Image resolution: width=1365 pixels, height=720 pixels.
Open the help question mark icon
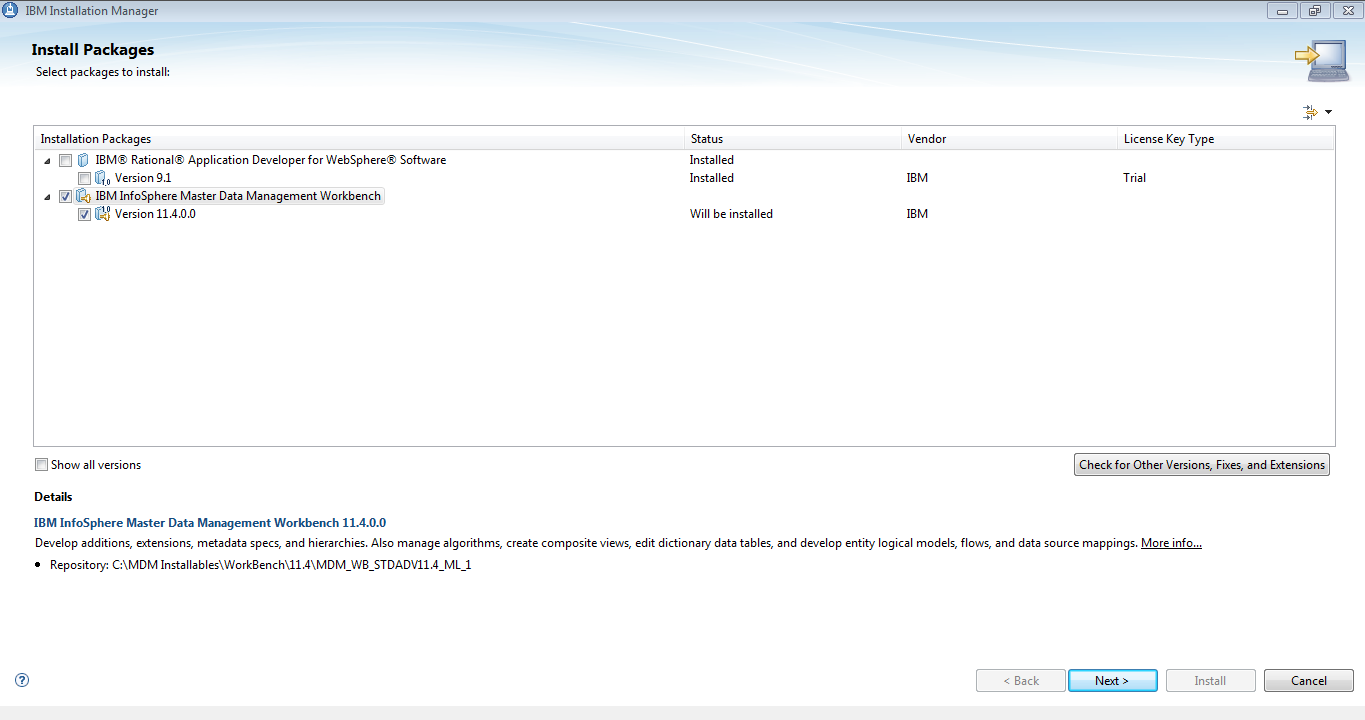[22, 680]
